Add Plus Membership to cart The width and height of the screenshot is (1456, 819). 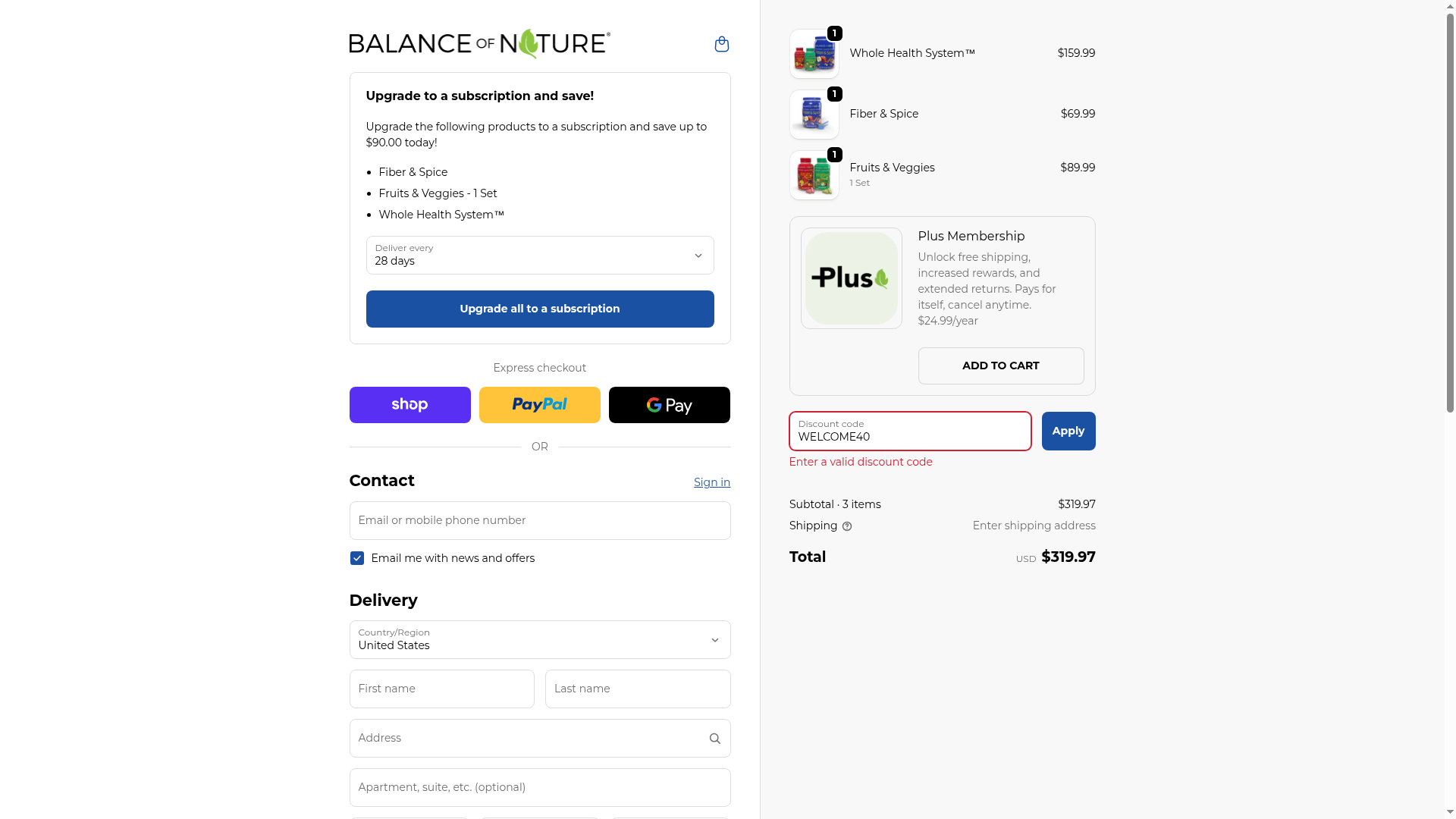click(1000, 366)
